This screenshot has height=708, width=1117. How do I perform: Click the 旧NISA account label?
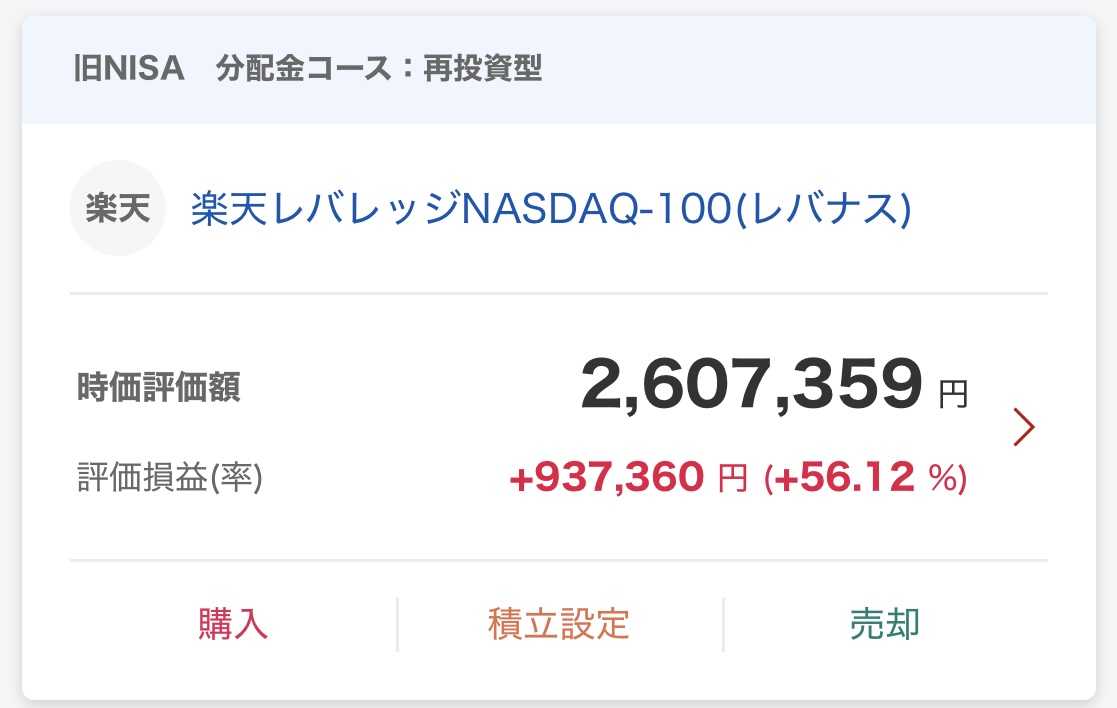[130, 69]
